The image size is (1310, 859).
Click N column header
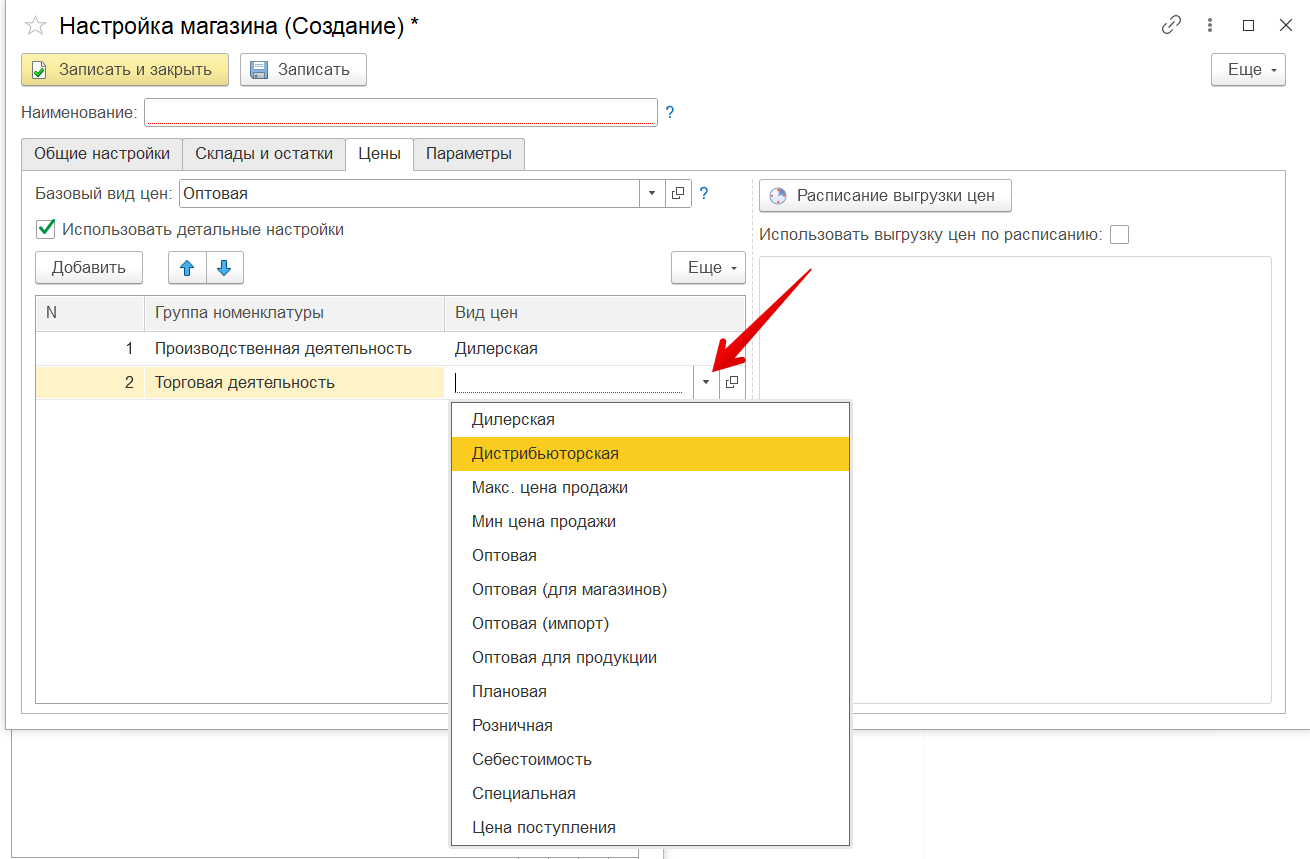[90, 313]
